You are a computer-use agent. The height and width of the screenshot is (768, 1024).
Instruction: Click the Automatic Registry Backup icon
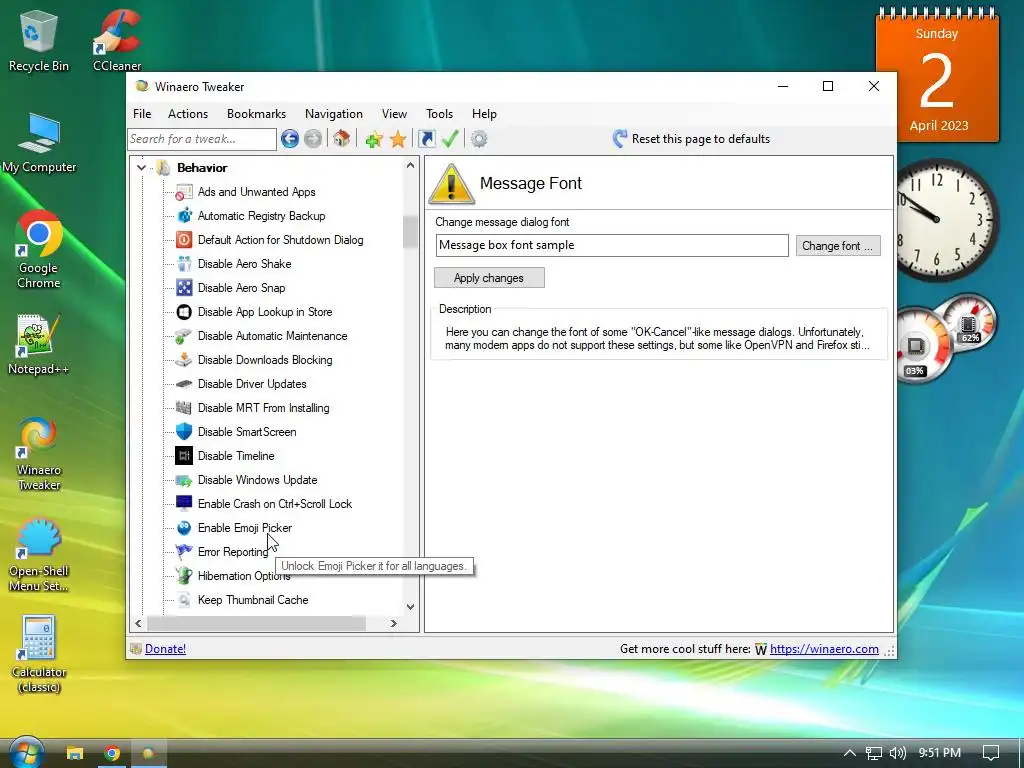pyautogui.click(x=184, y=216)
